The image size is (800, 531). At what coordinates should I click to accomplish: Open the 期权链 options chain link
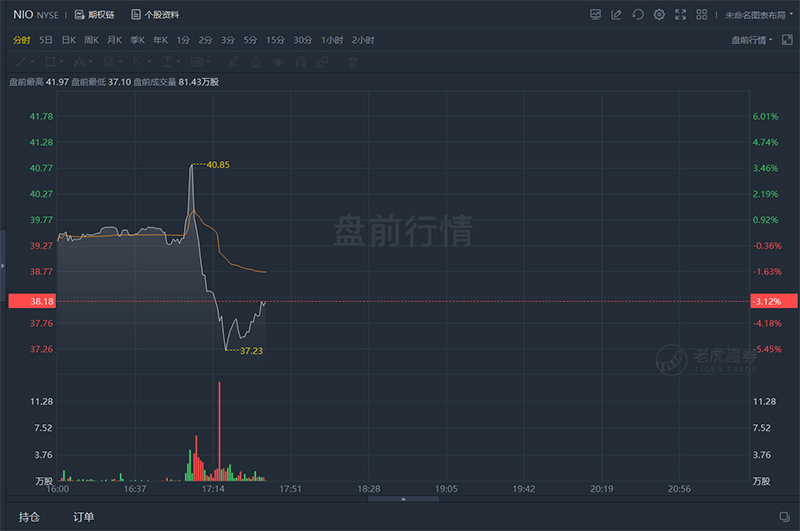coord(101,15)
